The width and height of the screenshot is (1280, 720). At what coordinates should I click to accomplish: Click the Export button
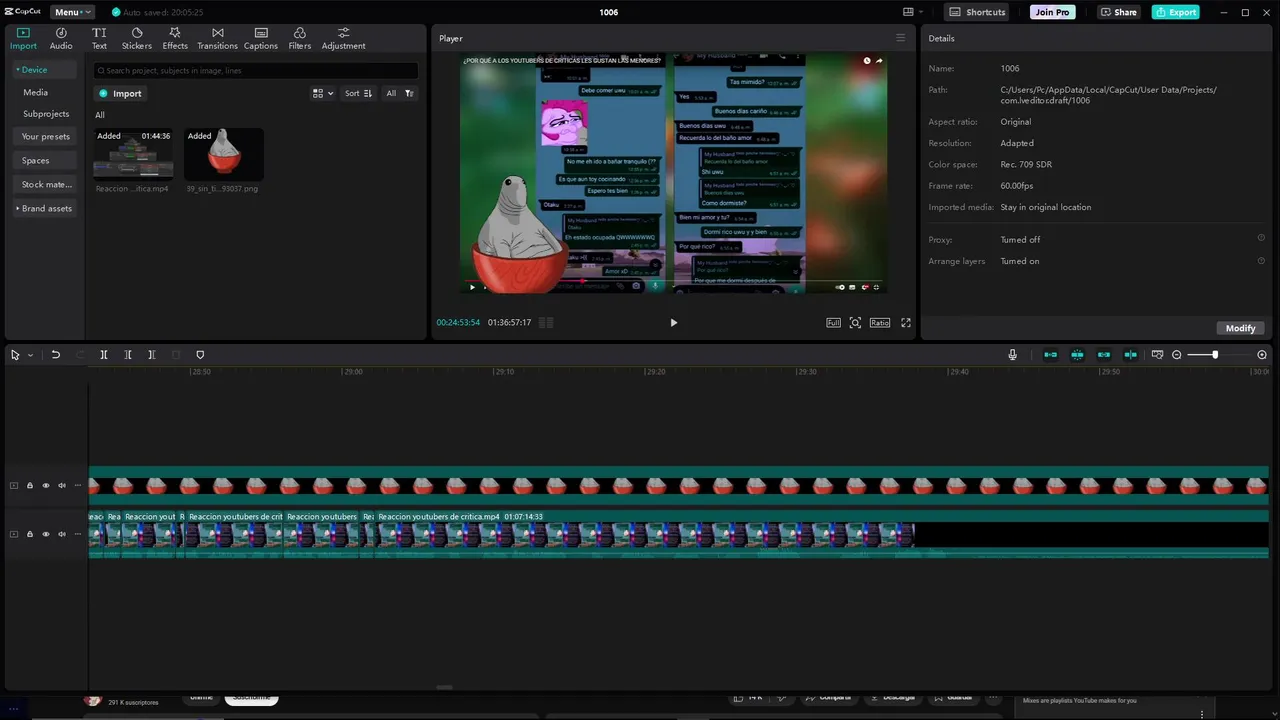click(1175, 12)
